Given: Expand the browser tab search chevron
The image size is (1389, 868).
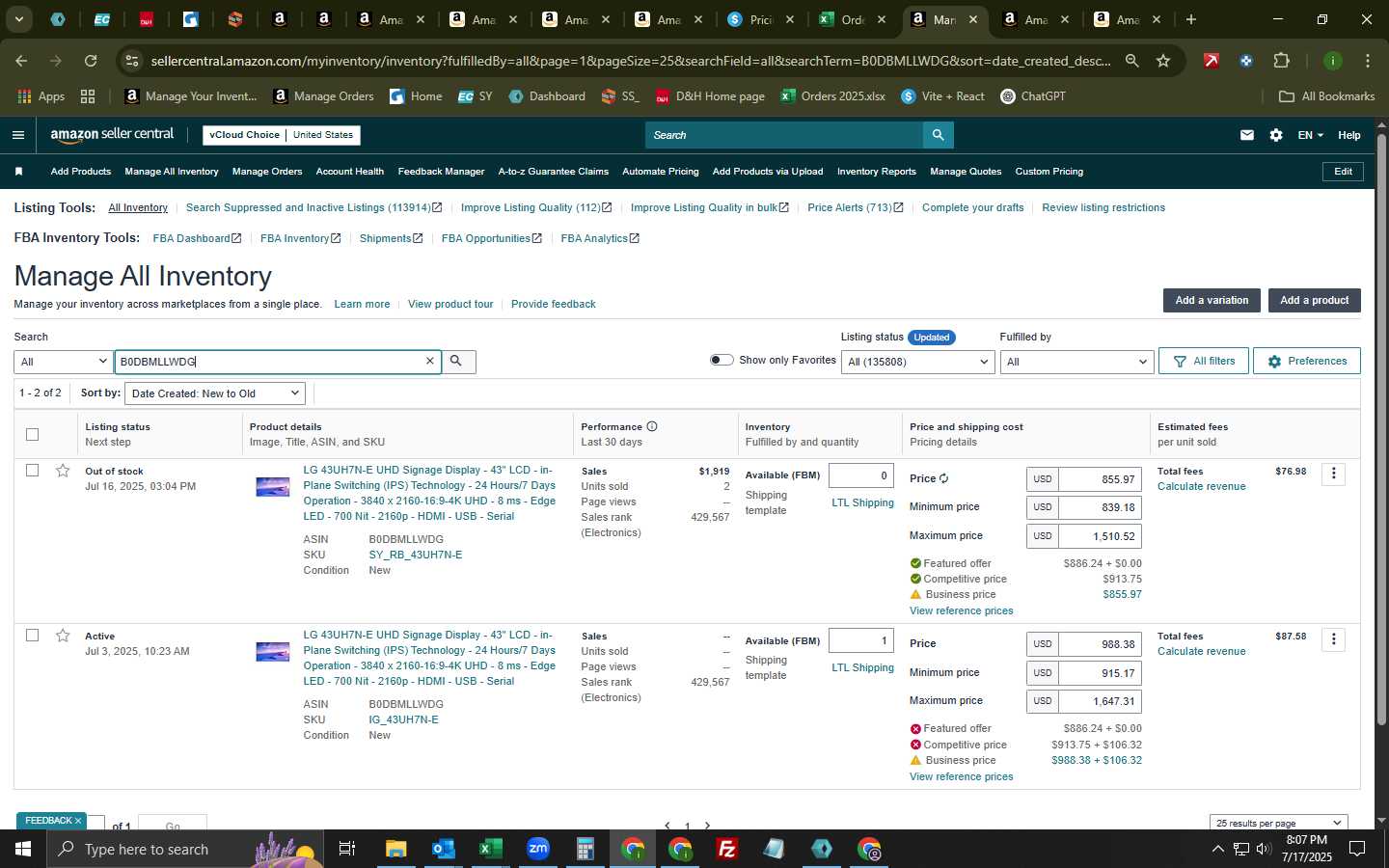Looking at the screenshot, I should click(x=18, y=19).
